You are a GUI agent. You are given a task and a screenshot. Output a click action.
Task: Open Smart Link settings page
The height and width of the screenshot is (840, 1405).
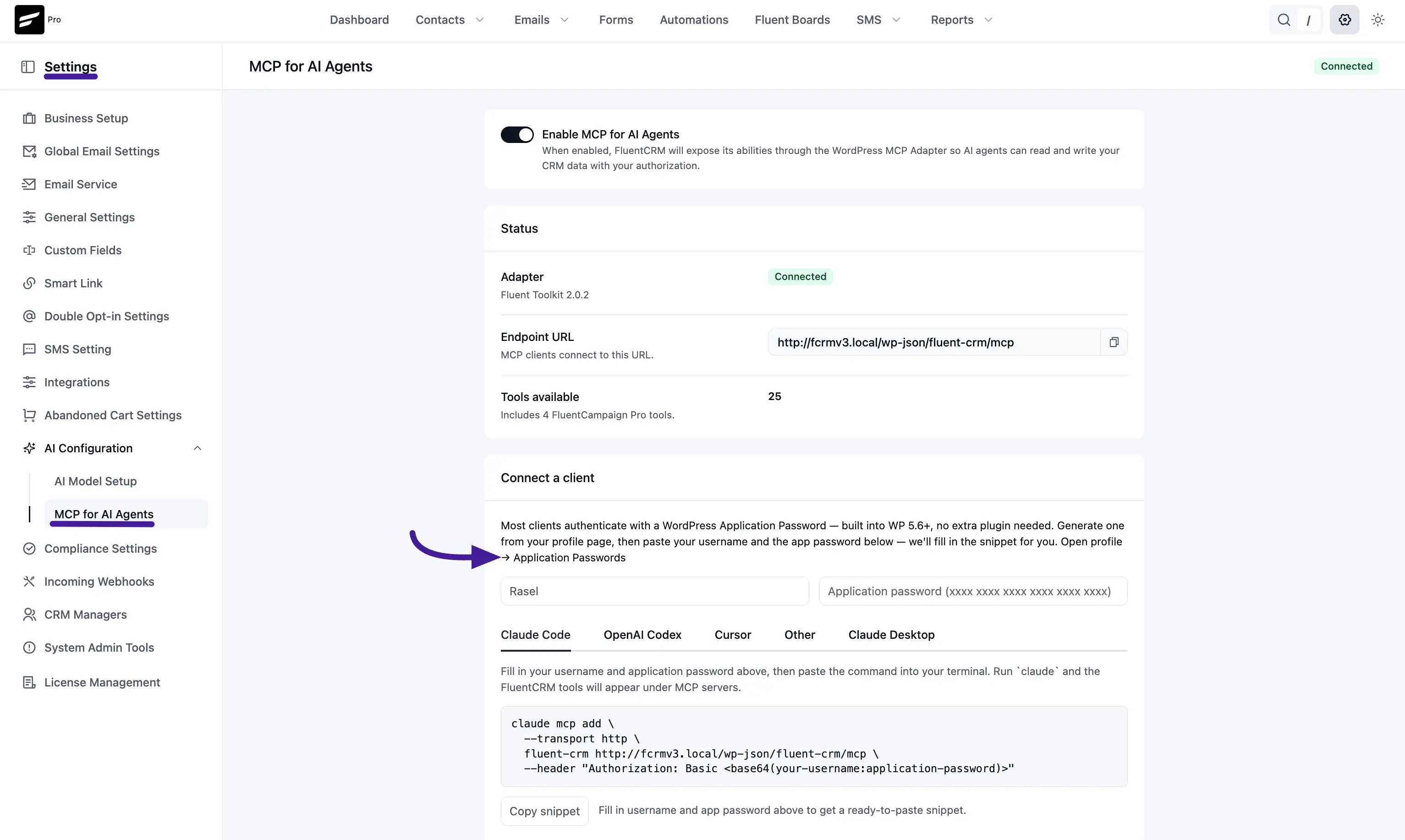(x=74, y=284)
